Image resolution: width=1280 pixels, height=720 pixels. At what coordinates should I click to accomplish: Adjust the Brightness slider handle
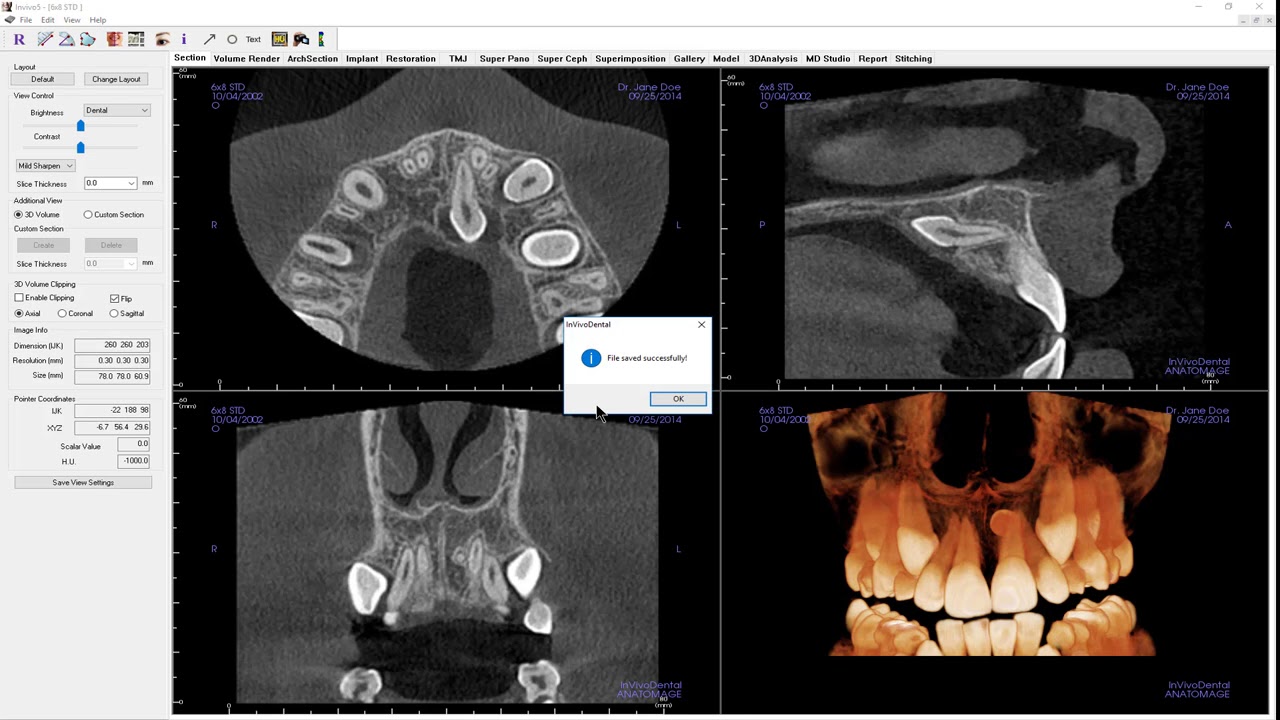pos(81,125)
